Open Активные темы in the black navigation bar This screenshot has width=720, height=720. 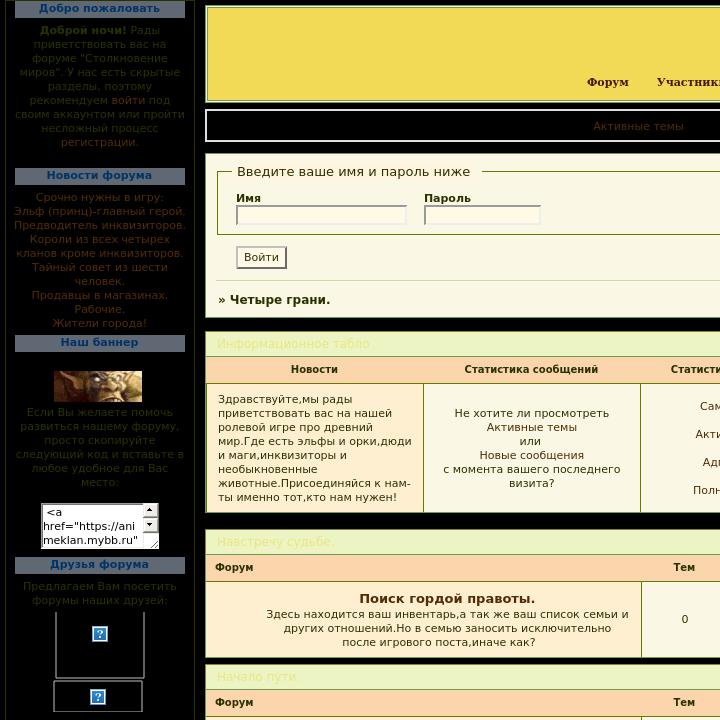tap(638, 126)
